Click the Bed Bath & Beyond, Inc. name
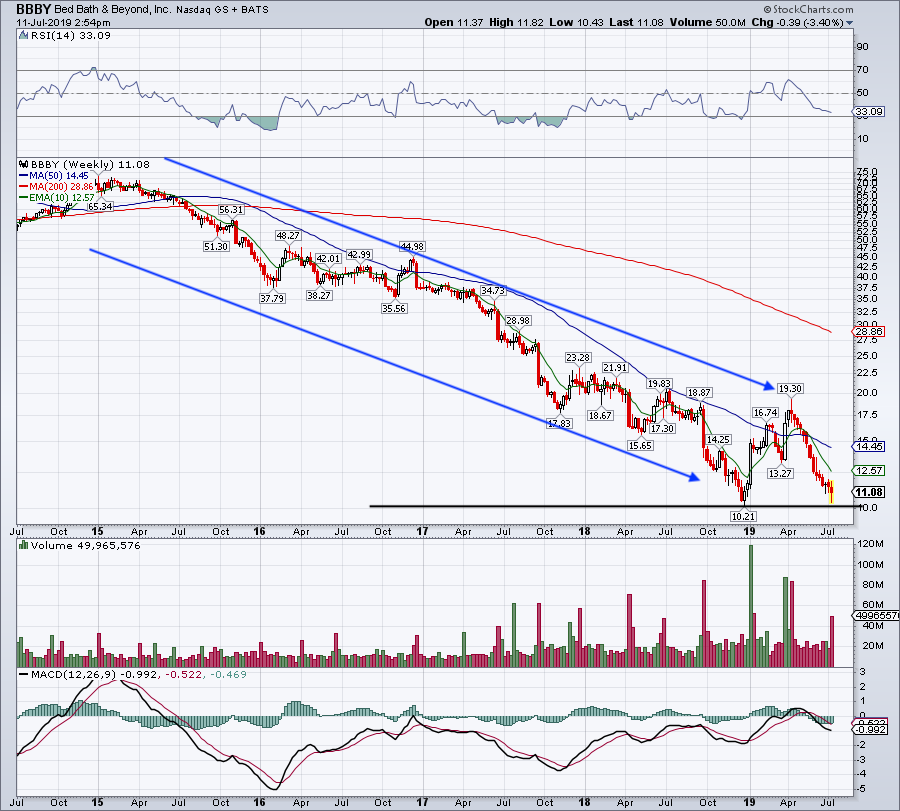Screen dimensions: 900x811 [x=112, y=10]
